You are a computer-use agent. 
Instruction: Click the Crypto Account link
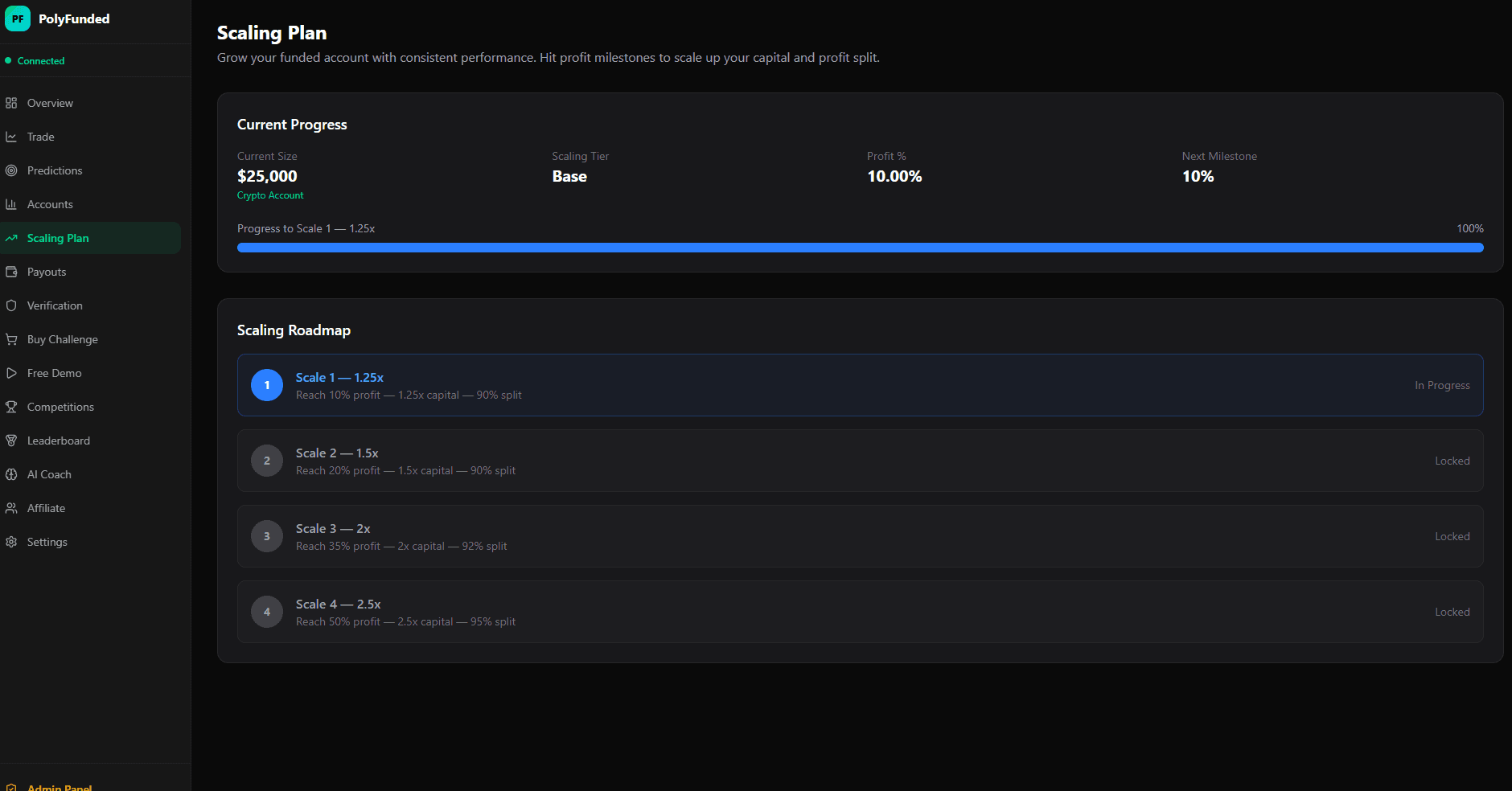coord(270,195)
